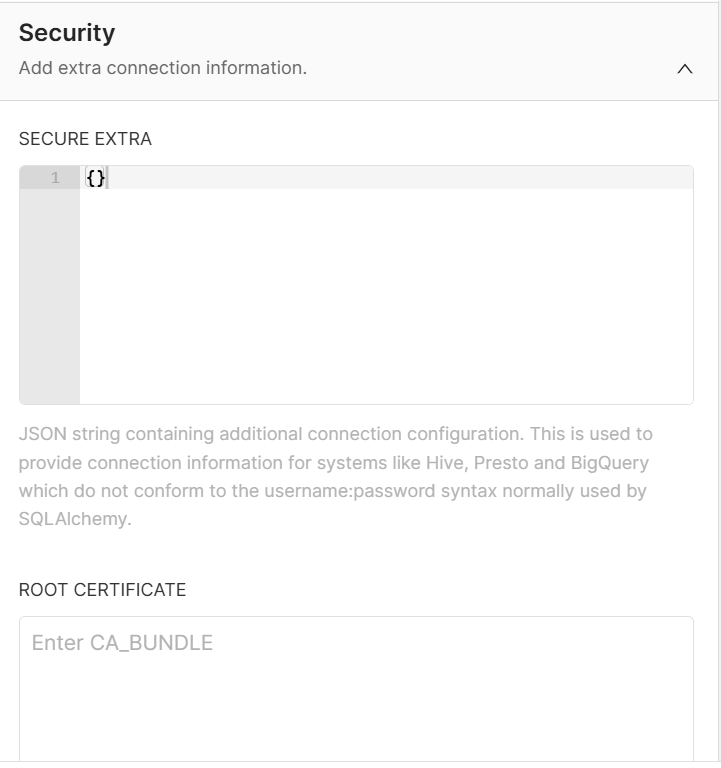Click the ROOT CERTIFICATE field label
This screenshot has height=768, width=721.
(102, 590)
